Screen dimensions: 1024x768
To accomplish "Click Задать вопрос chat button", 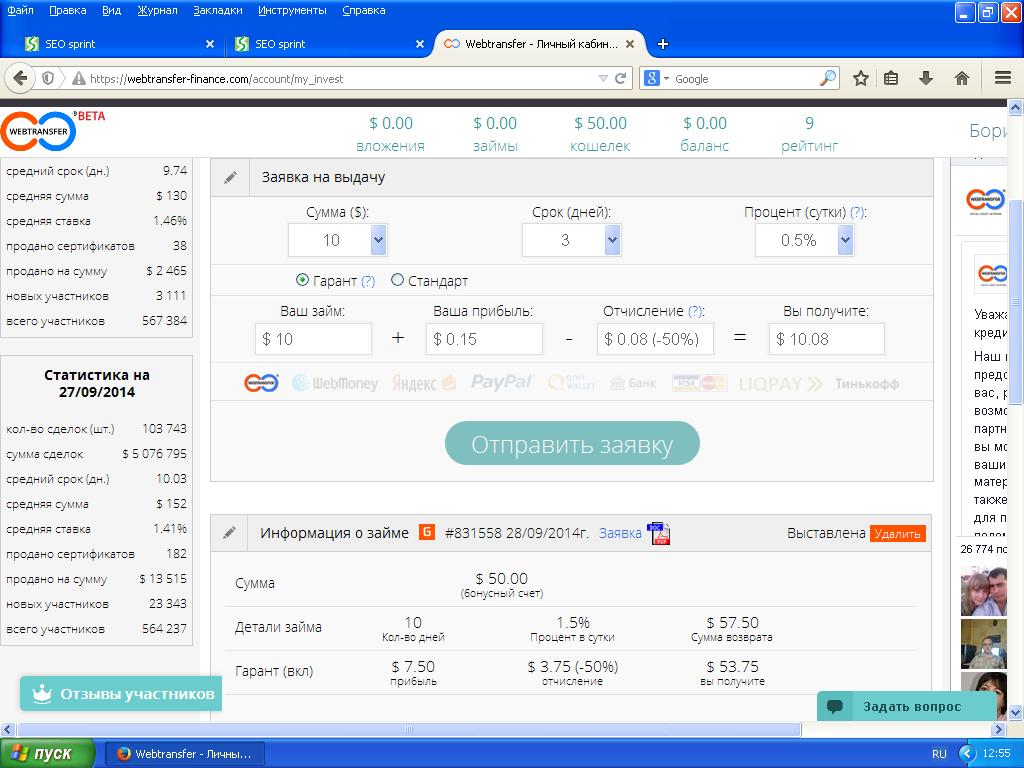I will (x=906, y=707).
